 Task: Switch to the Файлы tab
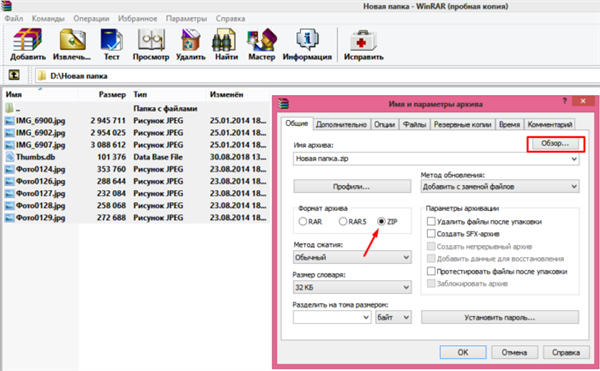click(x=414, y=124)
